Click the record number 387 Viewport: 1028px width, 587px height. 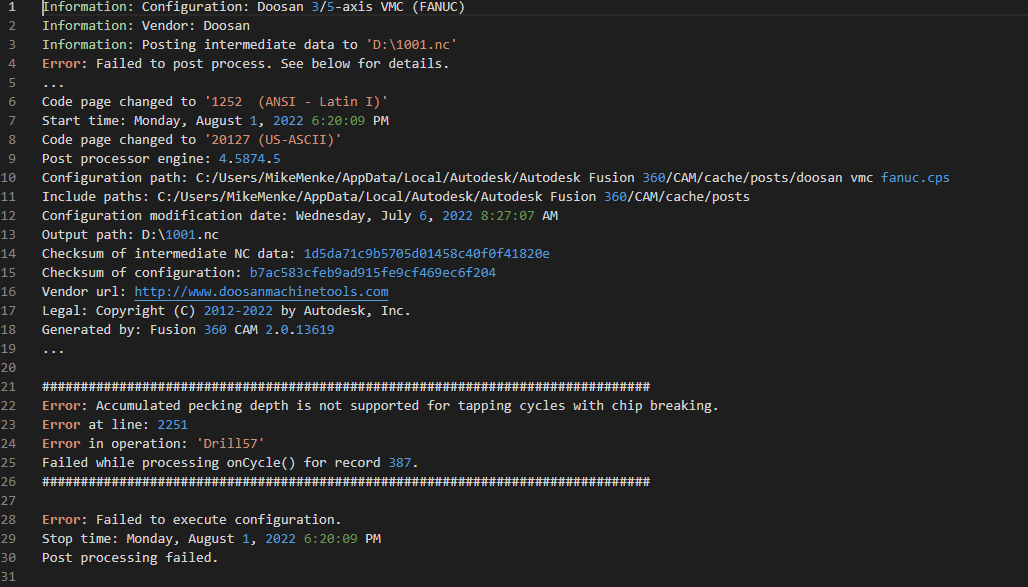[x=400, y=463]
